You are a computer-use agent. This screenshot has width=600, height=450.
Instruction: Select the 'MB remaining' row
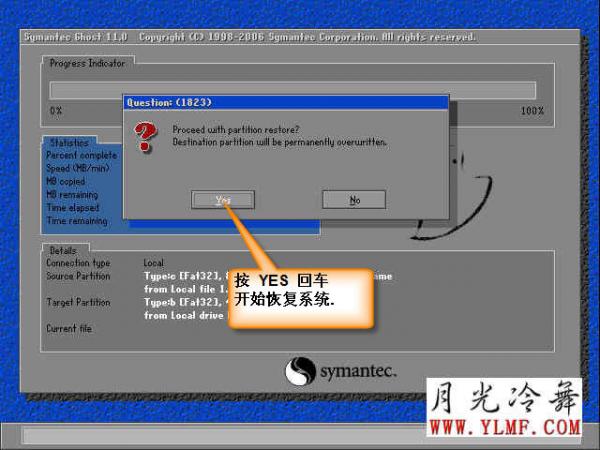click(72, 194)
